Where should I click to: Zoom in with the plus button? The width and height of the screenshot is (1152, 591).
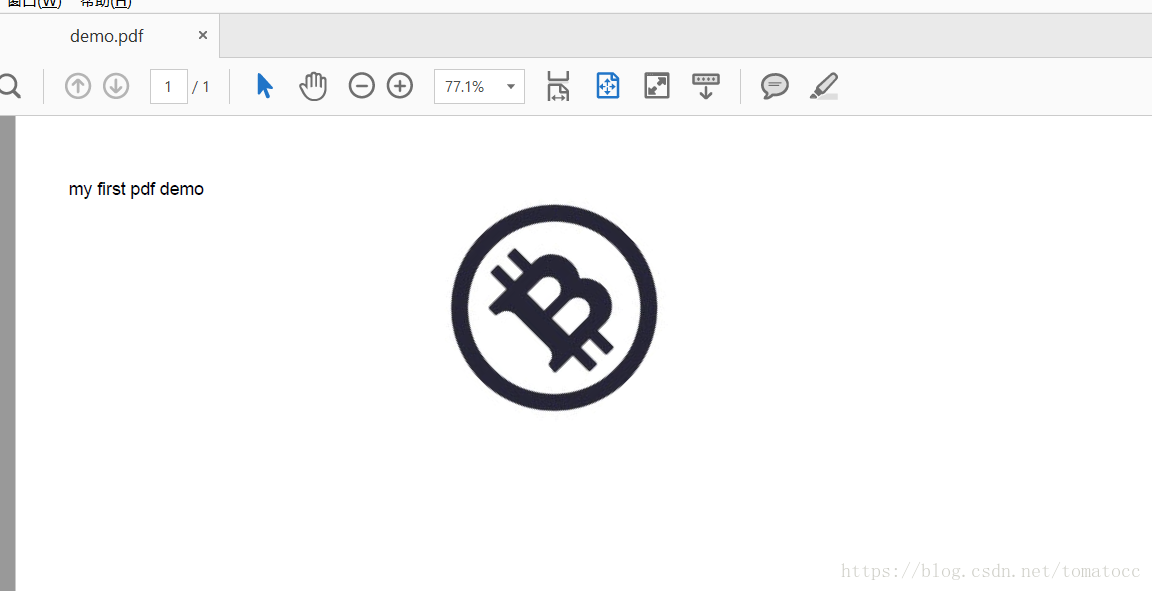click(x=400, y=86)
